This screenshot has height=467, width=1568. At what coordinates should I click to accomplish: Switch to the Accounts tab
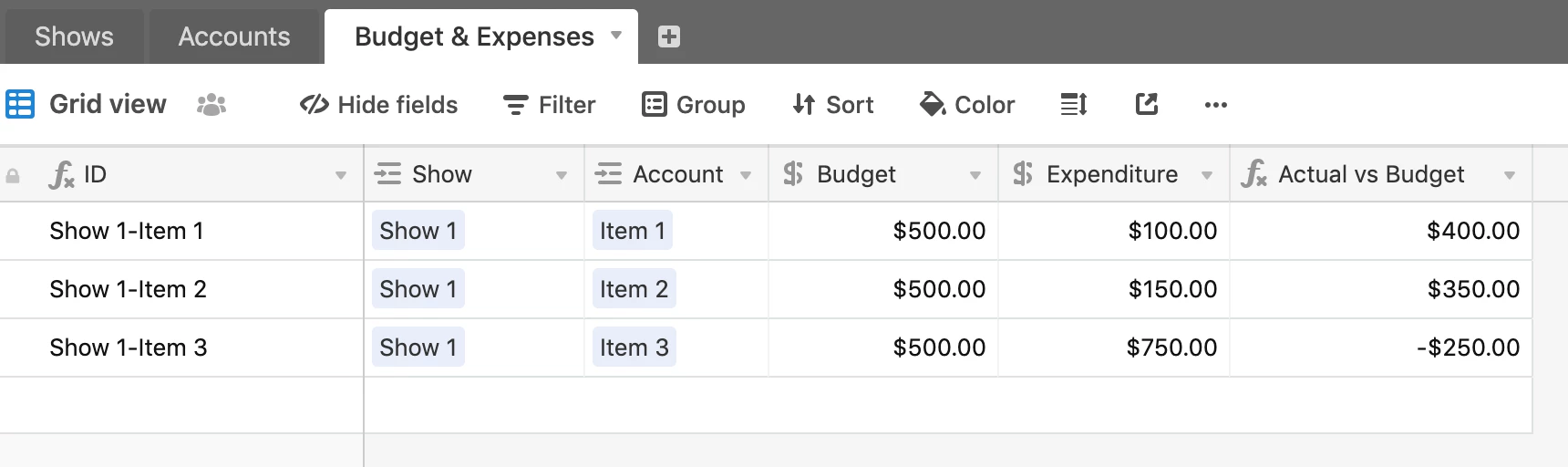tap(234, 36)
